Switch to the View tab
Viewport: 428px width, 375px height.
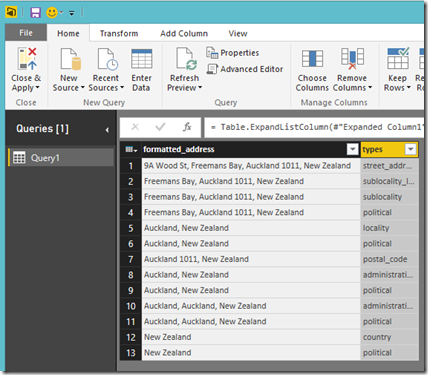pyautogui.click(x=238, y=33)
